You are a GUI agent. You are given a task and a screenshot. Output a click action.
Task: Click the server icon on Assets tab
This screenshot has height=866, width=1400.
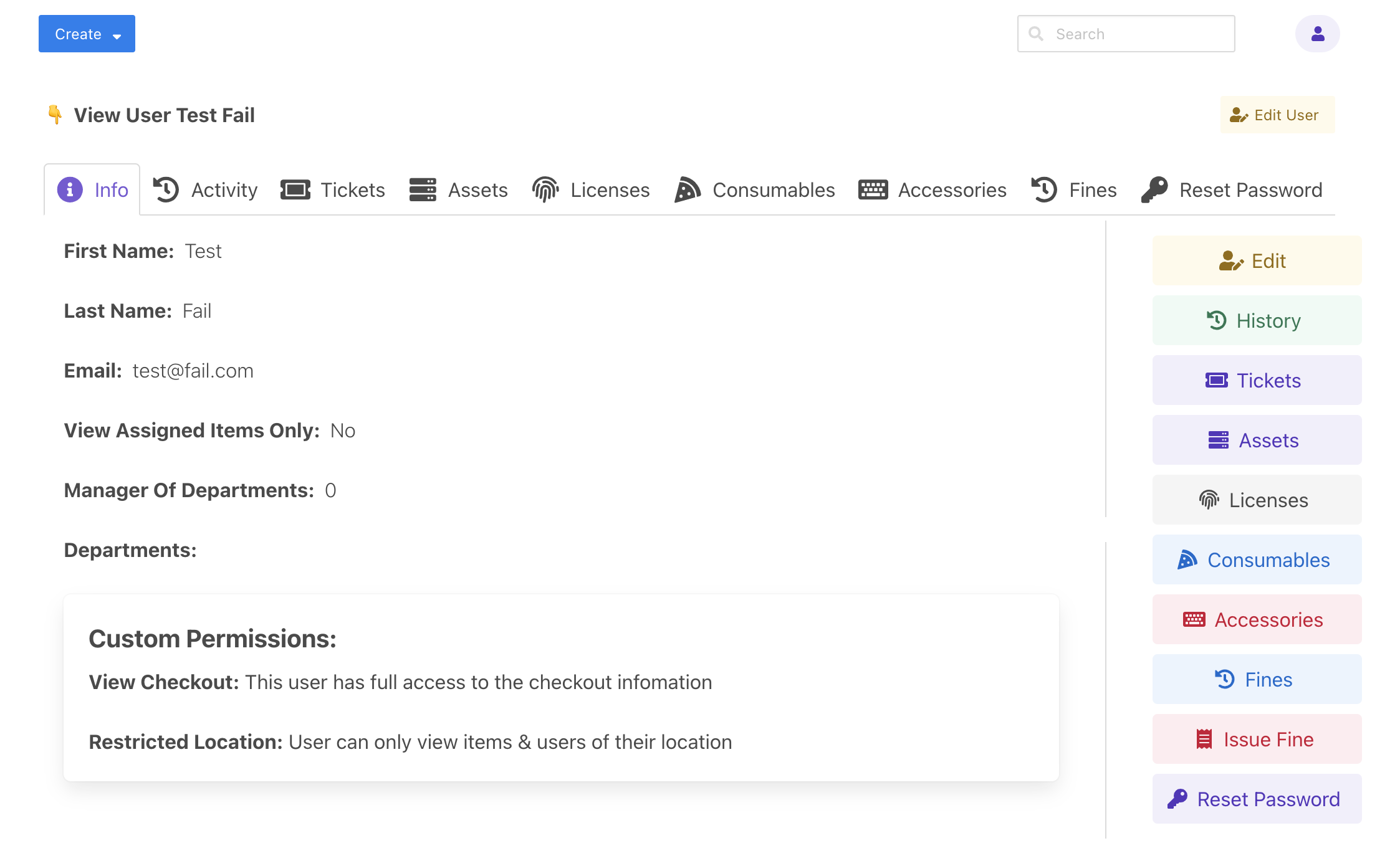(x=423, y=189)
